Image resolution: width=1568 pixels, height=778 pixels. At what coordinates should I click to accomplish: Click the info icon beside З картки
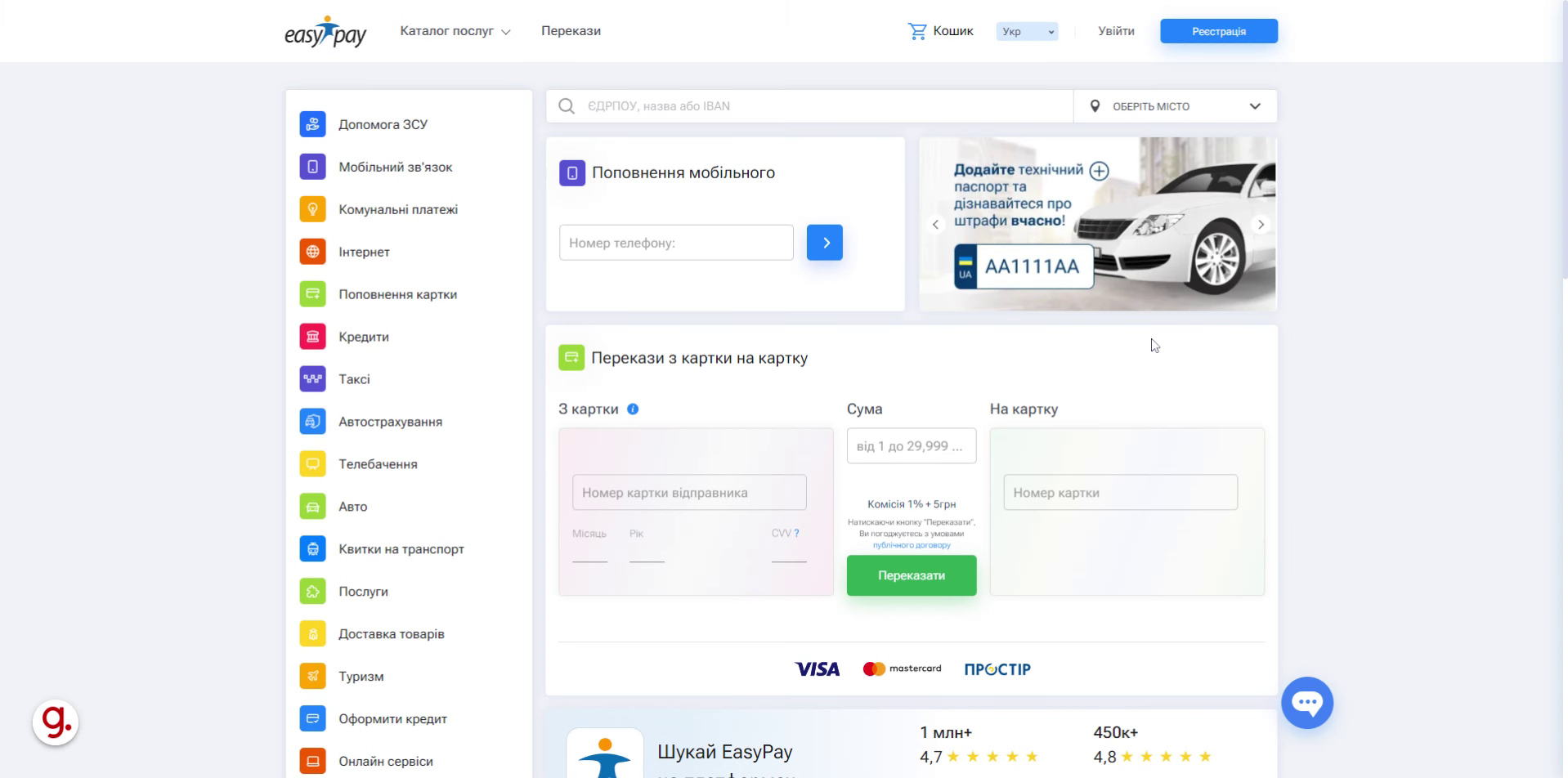[x=633, y=409]
